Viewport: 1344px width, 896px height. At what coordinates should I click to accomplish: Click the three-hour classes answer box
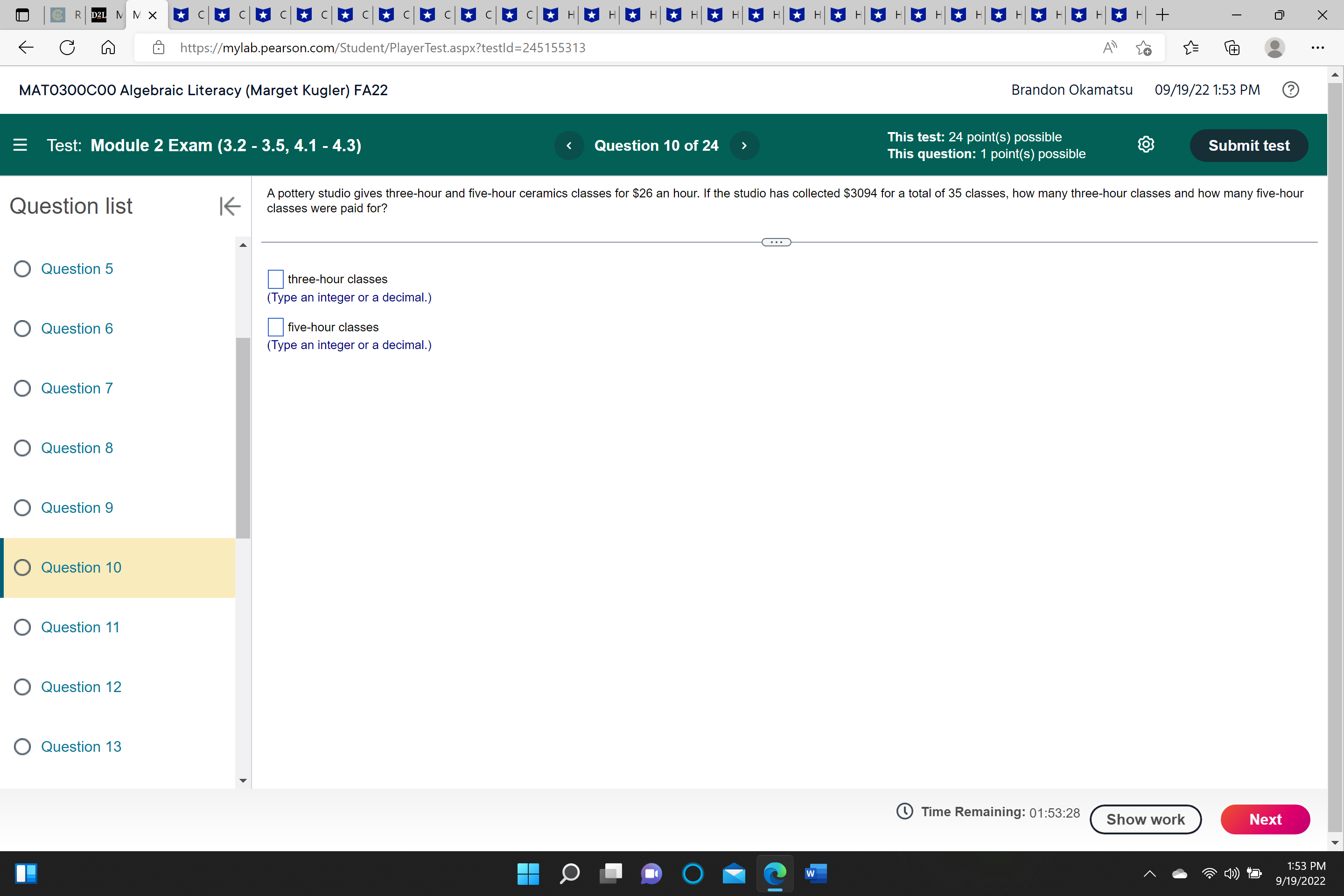click(275, 279)
